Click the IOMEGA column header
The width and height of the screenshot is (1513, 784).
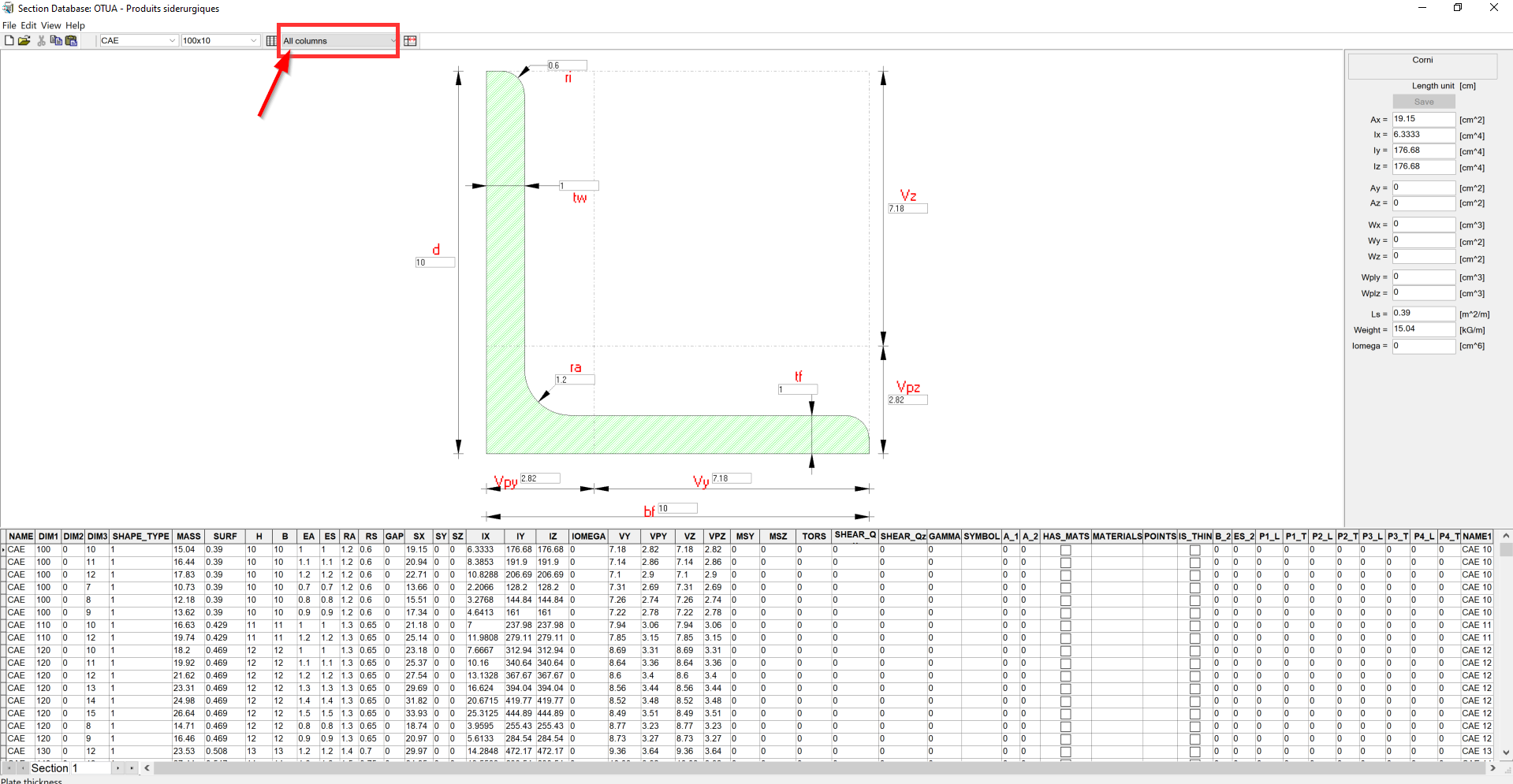[588, 537]
